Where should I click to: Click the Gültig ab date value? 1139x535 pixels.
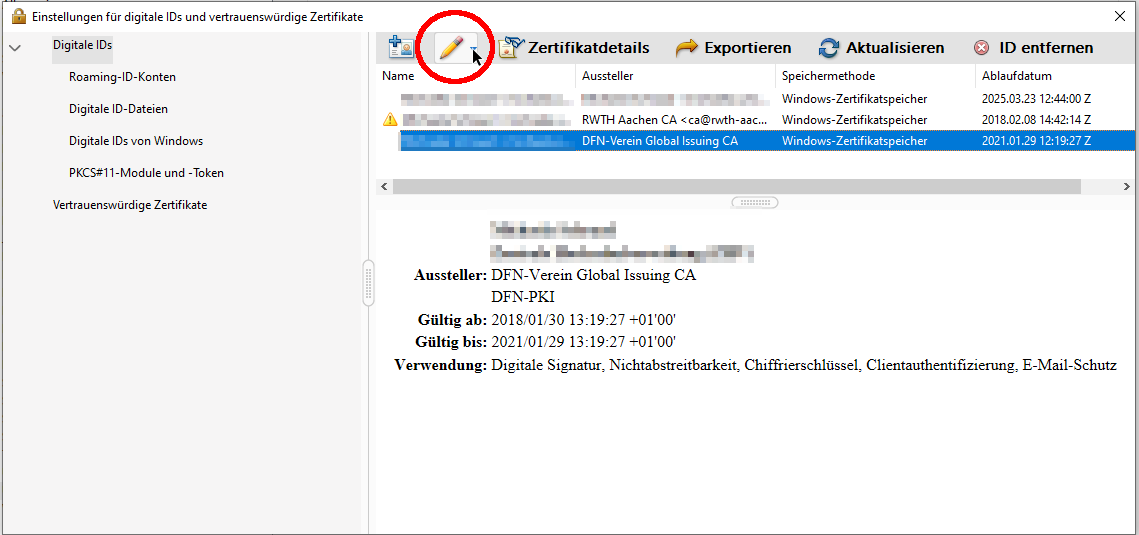pos(584,319)
